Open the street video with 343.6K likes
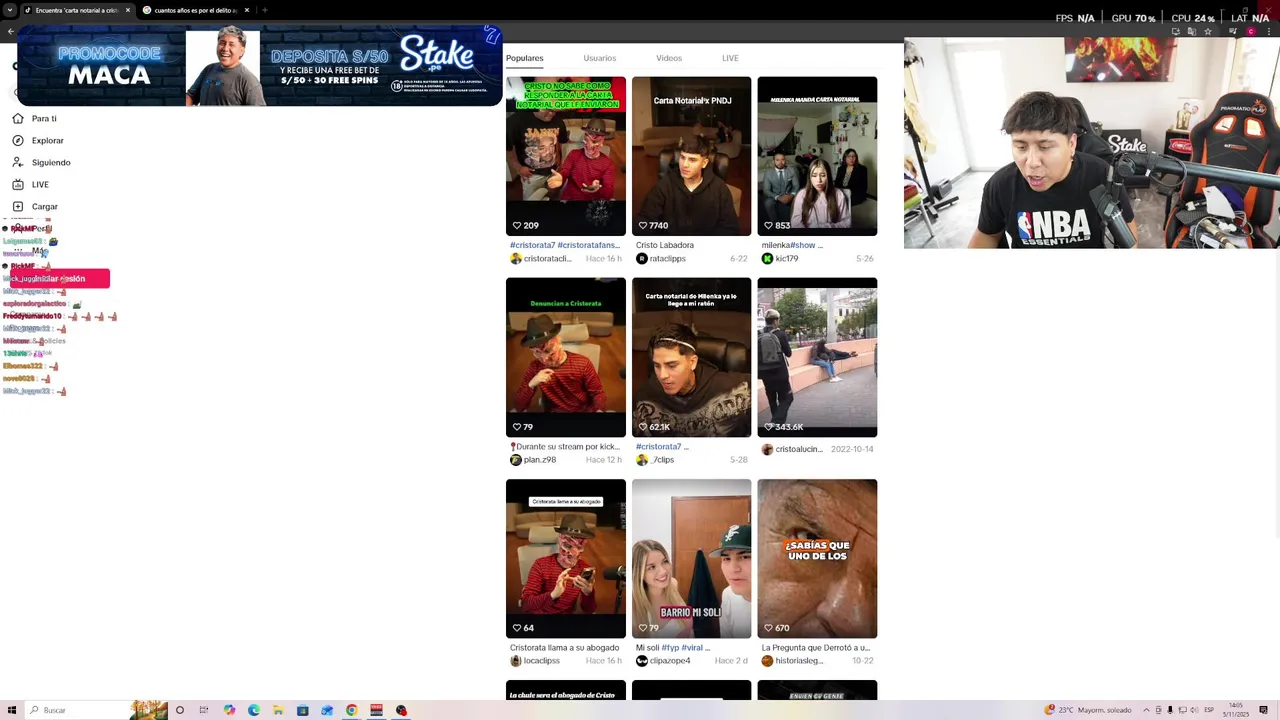1280x720 pixels. point(817,357)
